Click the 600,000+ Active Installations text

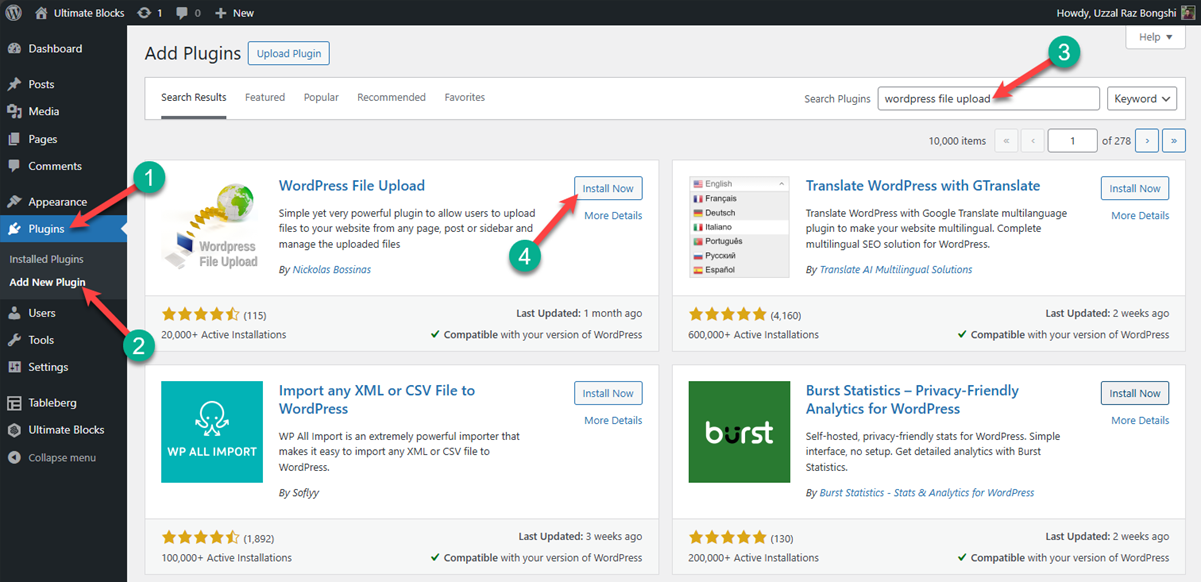pos(753,335)
